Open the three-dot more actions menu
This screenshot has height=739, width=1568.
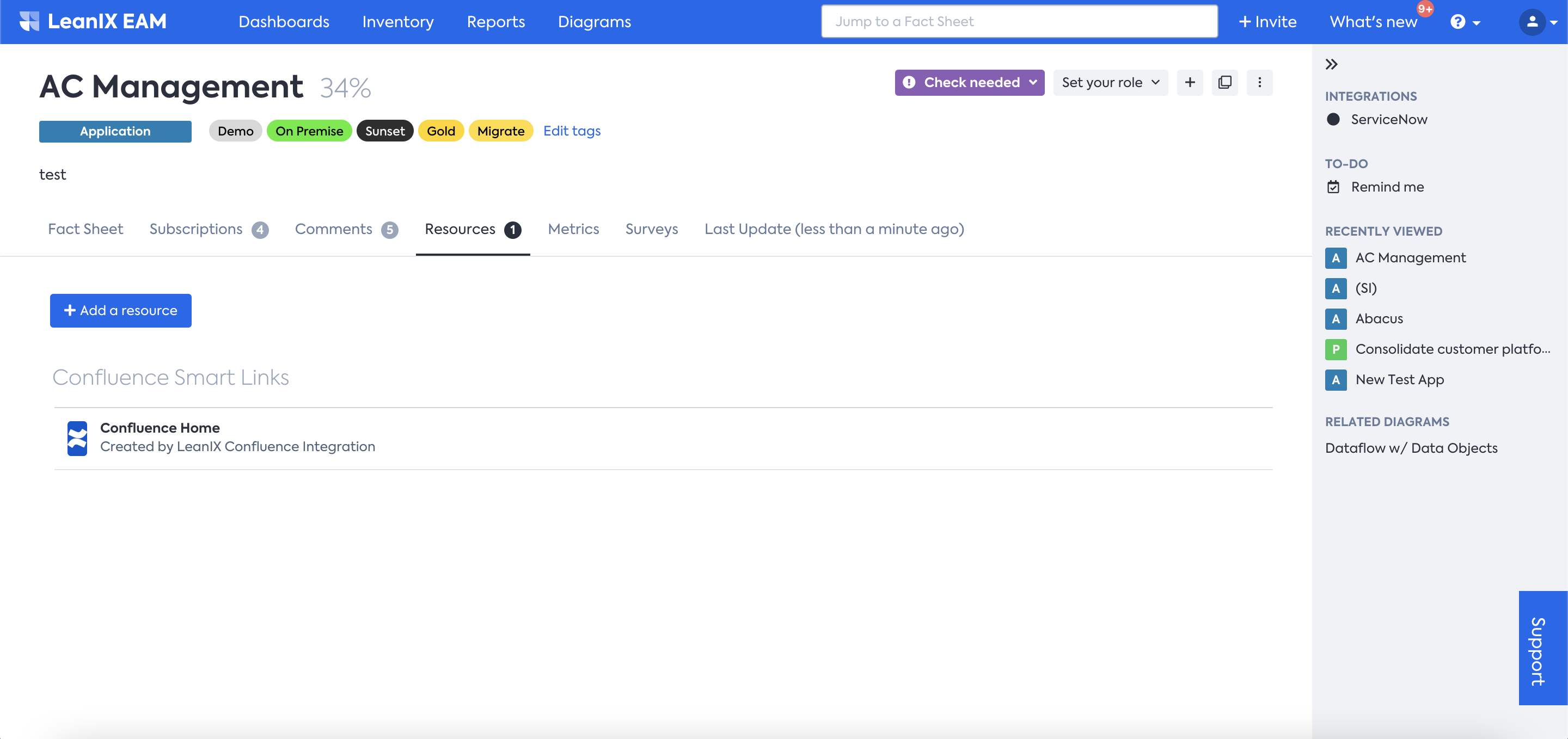[1259, 82]
